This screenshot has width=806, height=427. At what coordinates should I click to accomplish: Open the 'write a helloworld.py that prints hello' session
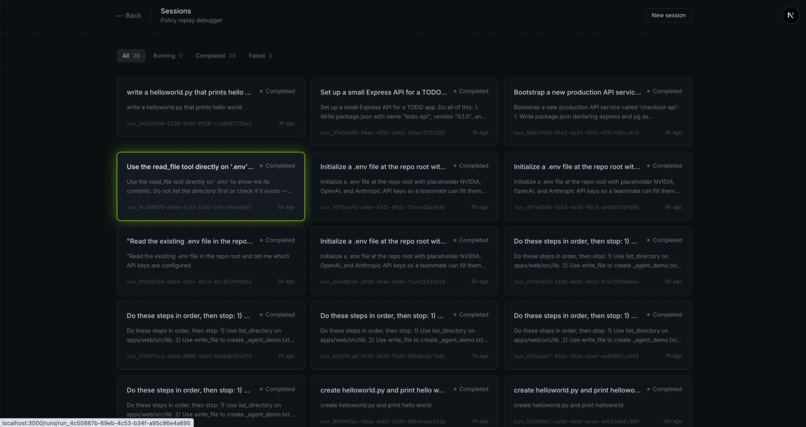[211, 107]
